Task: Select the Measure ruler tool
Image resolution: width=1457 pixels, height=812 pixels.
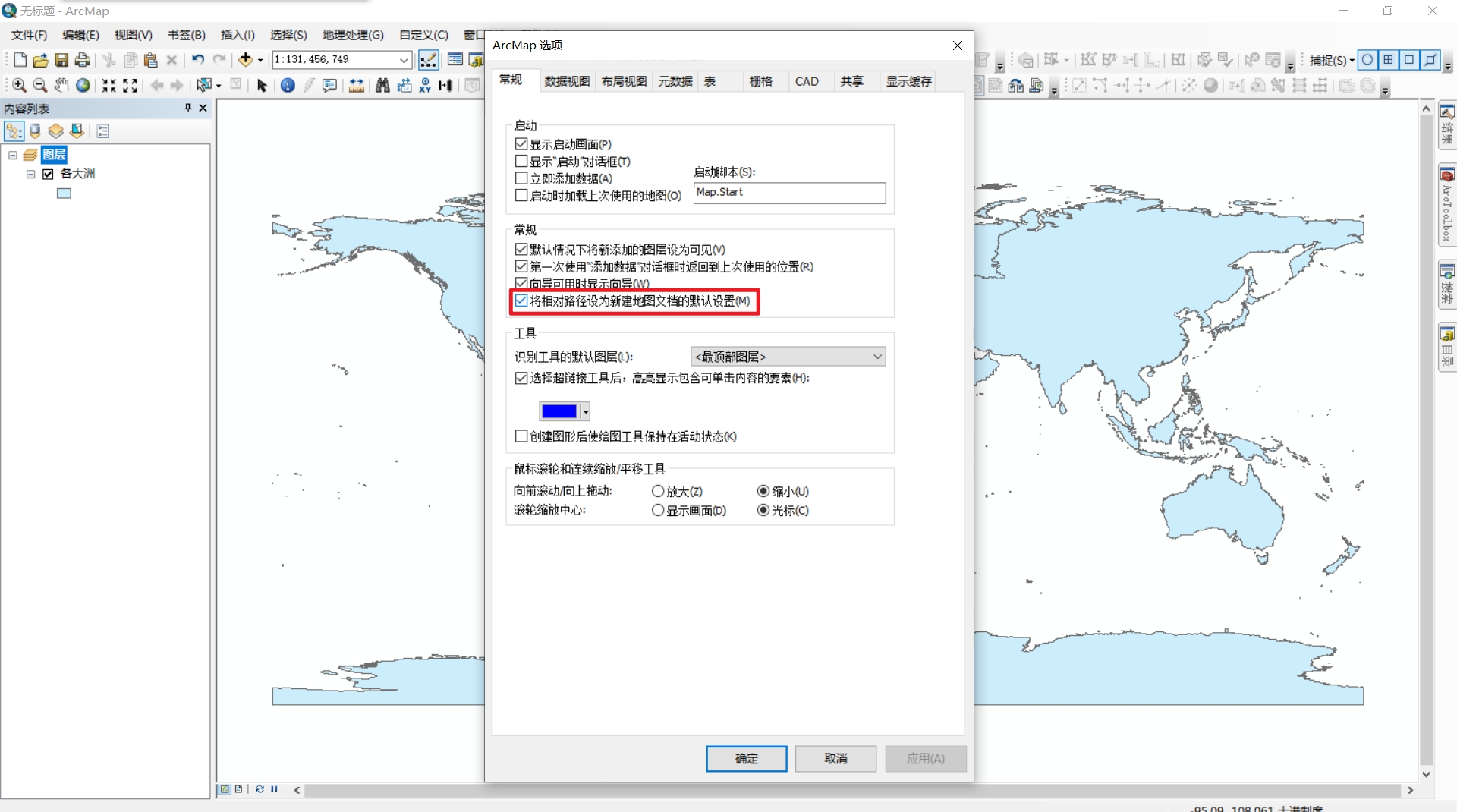Action: pyautogui.click(x=356, y=86)
